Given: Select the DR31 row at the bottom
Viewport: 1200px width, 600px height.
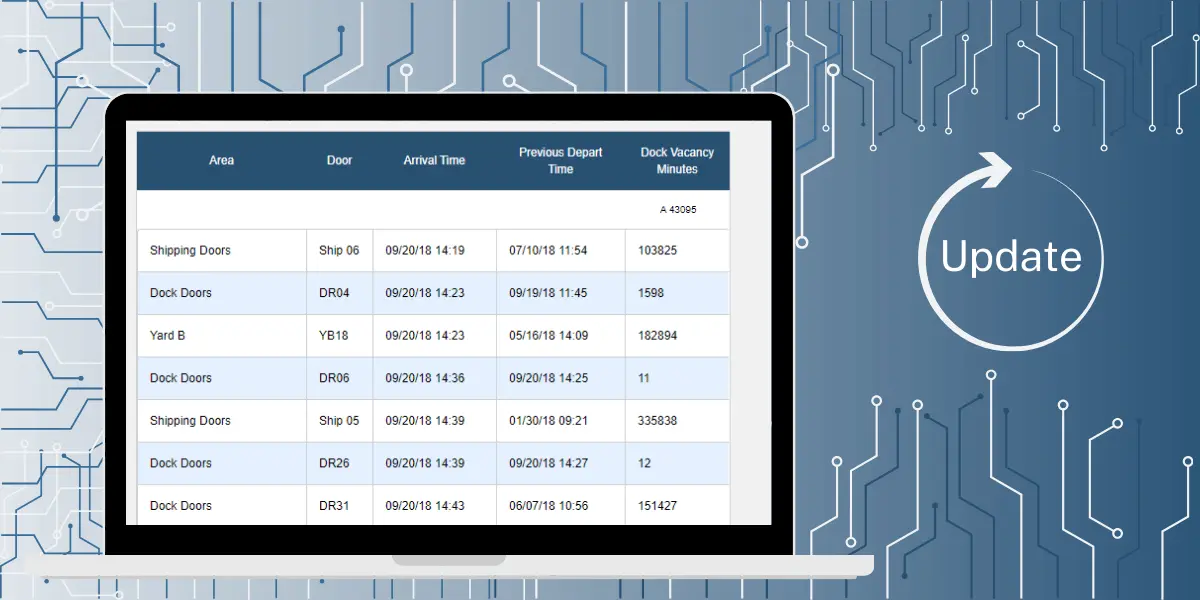Looking at the screenshot, I should [x=339, y=506].
